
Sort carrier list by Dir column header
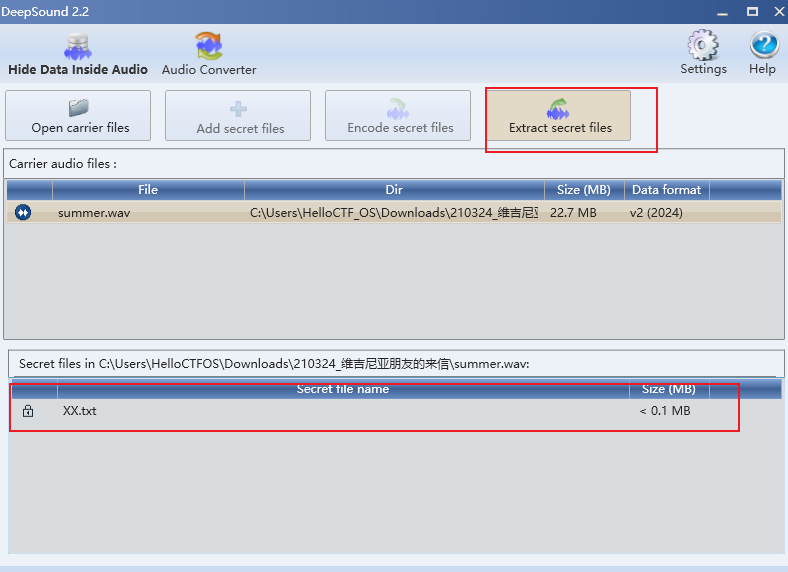coord(394,190)
